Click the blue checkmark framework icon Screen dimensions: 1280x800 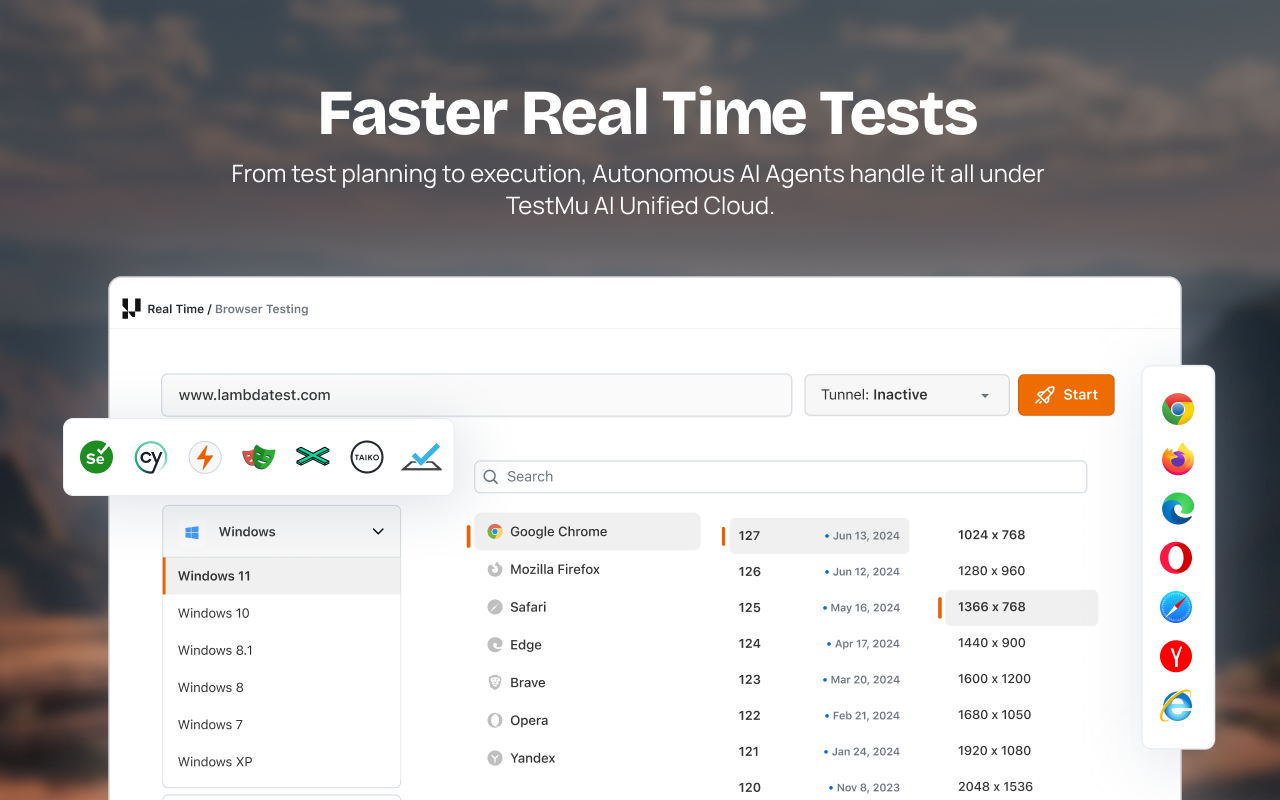(421, 458)
